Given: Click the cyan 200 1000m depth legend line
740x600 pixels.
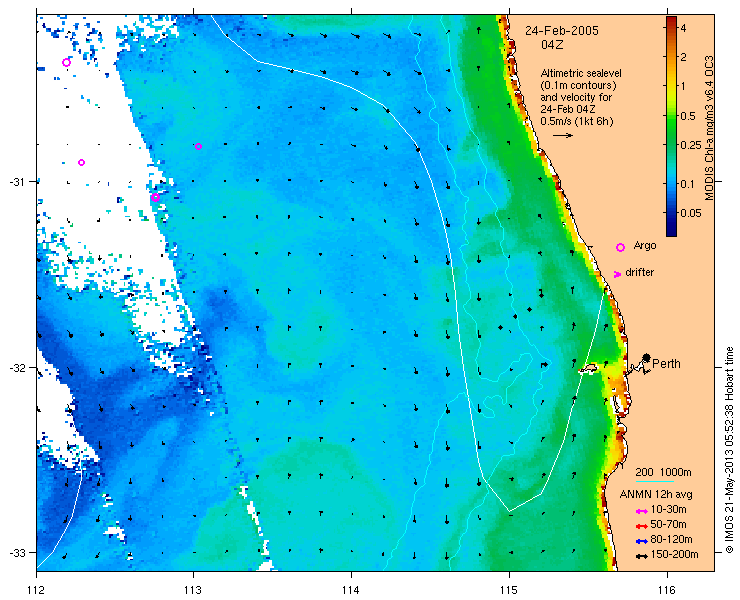Looking at the screenshot, I should [x=655, y=482].
